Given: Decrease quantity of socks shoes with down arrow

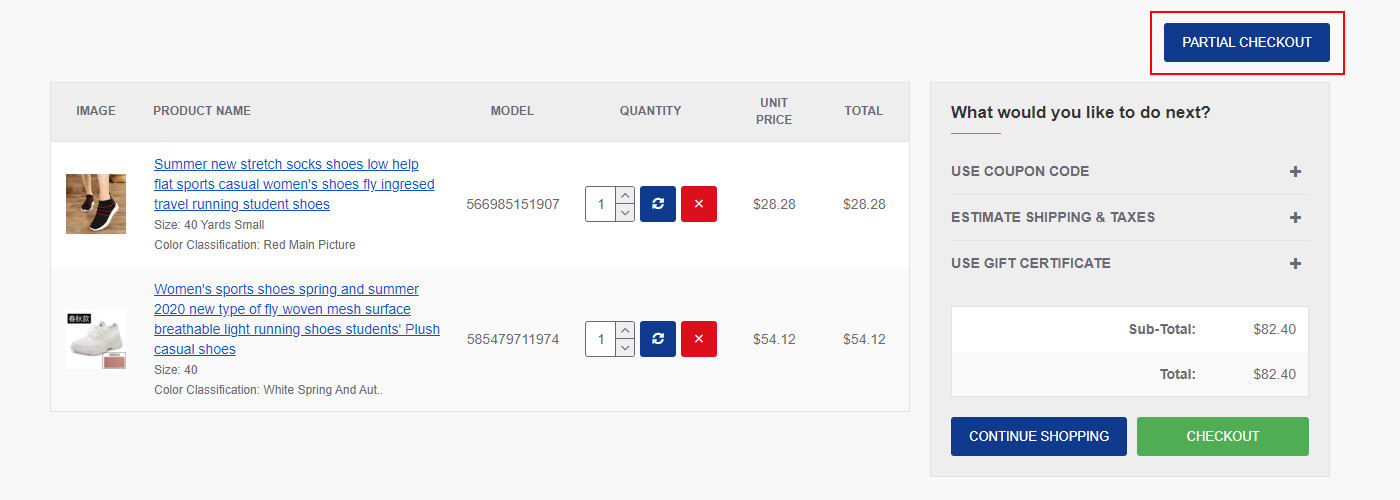Looking at the screenshot, I should 625,213.
